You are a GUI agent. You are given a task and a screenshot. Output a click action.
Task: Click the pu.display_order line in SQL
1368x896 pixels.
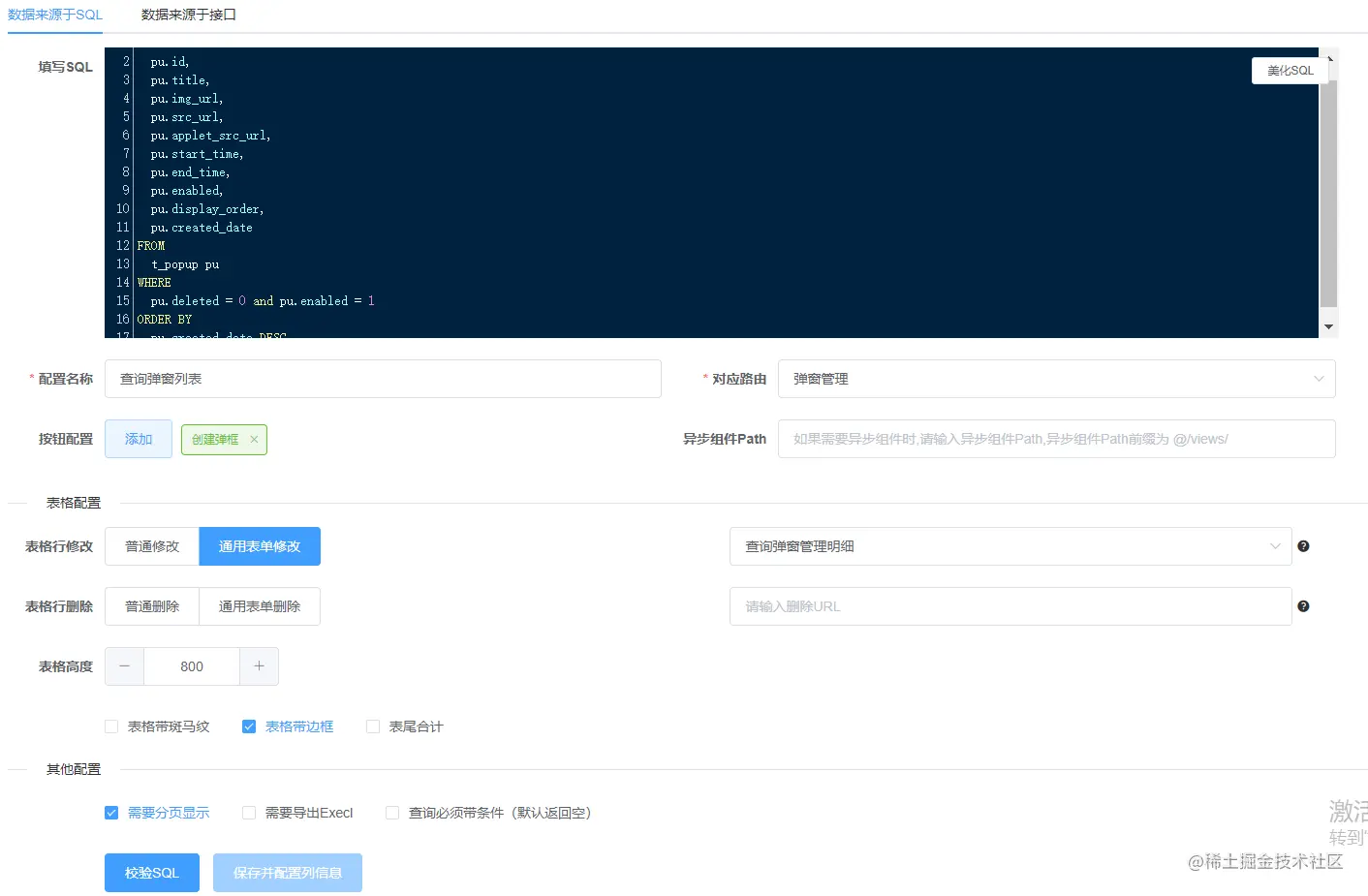(x=207, y=209)
